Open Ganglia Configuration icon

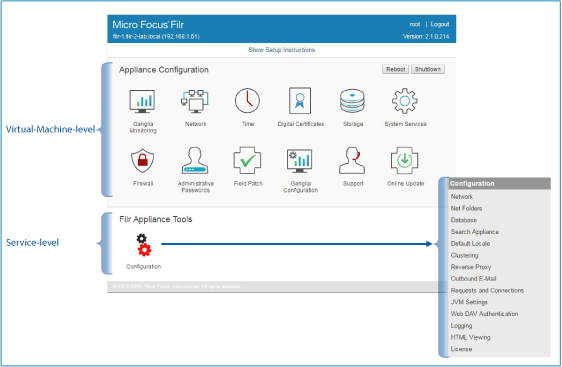[300, 161]
